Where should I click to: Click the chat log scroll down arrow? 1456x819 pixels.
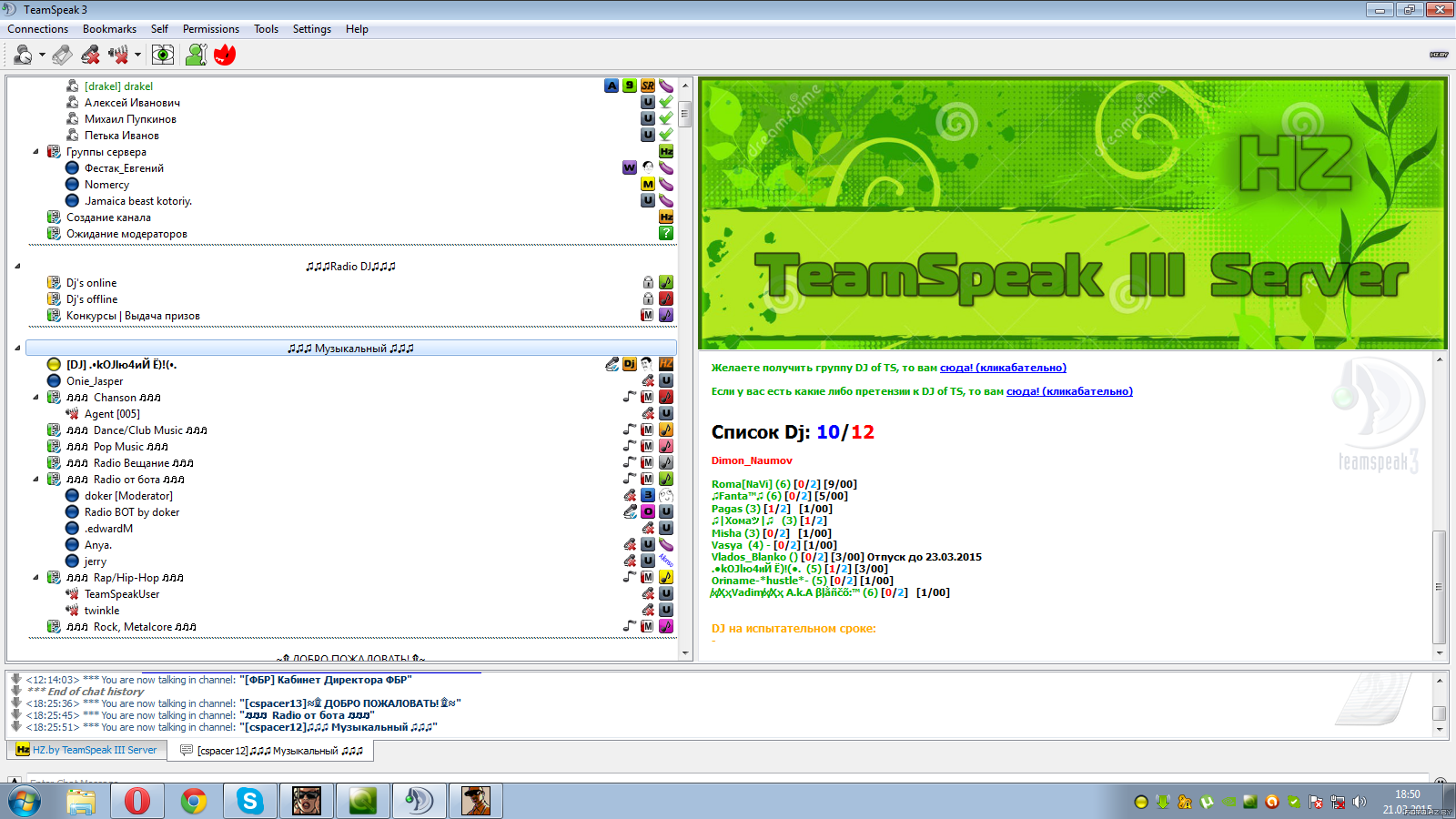[x=1439, y=729]
